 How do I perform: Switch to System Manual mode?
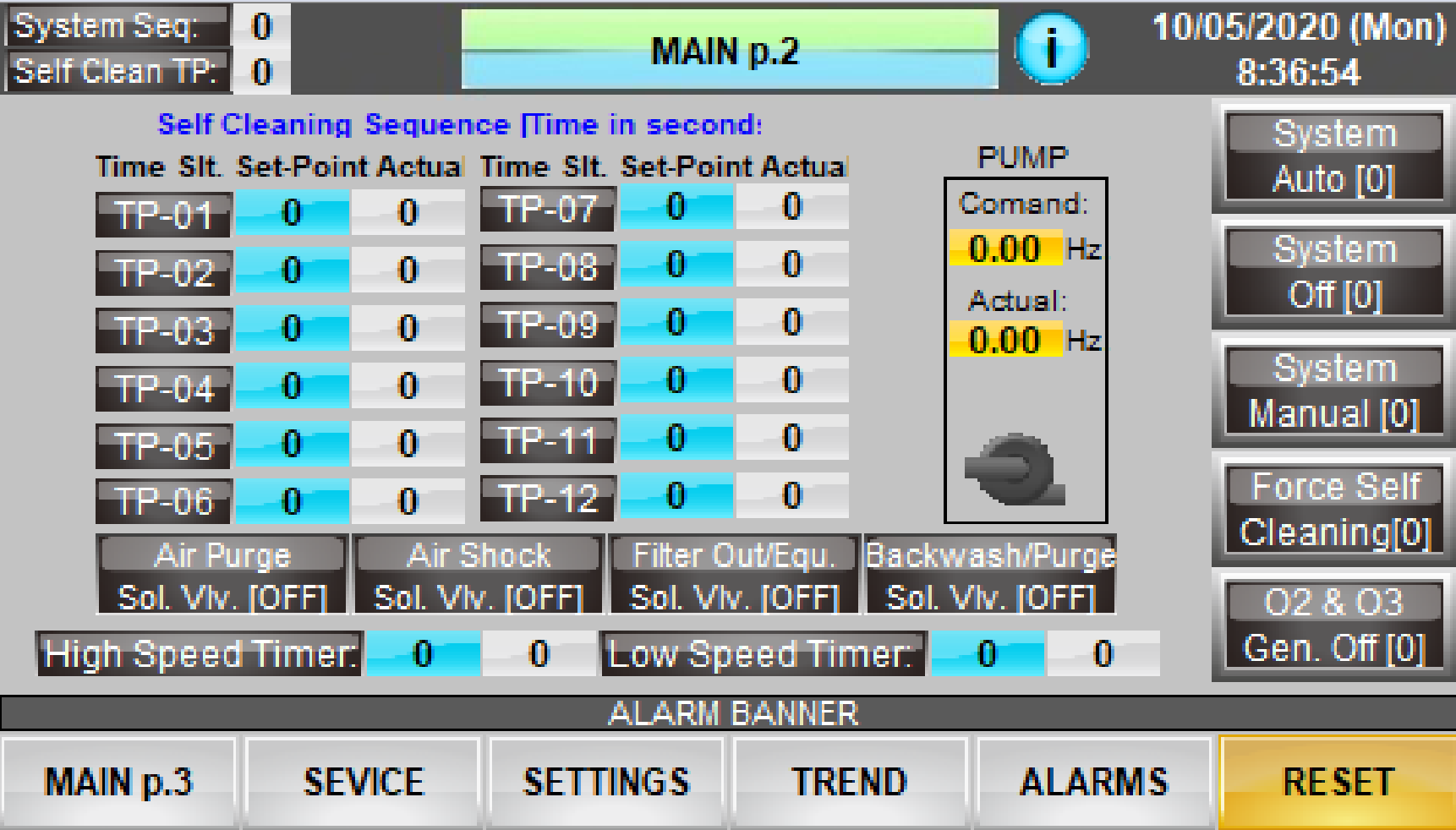pos(1334,391)
